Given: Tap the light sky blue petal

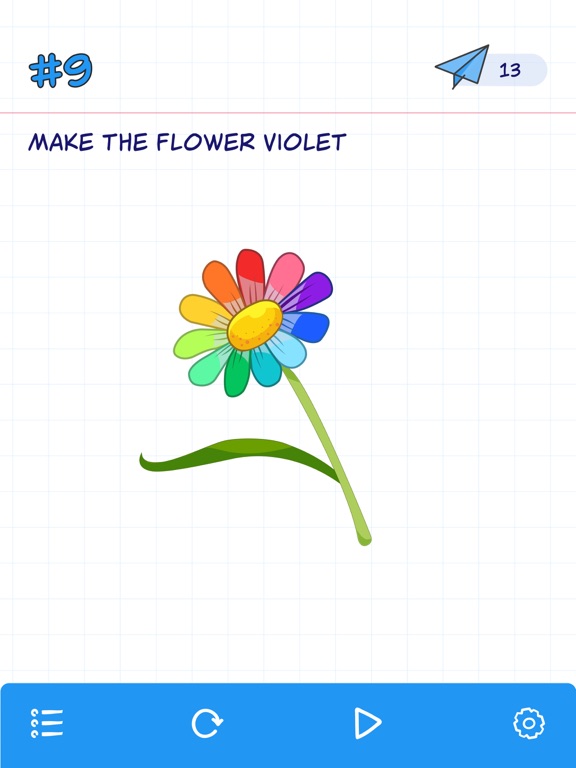Looking at the screenshot, I should pyautogui.click(x=288, y=350).
